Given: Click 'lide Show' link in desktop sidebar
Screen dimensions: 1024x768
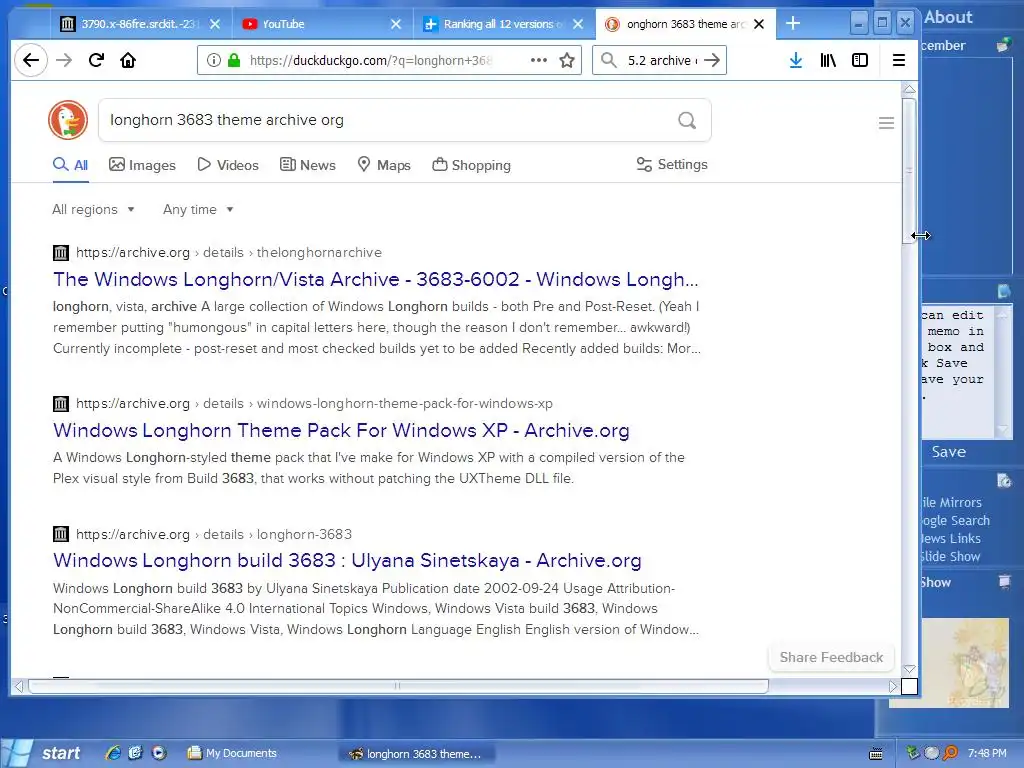Looking at the screenshot, I should tap(951, 556).
